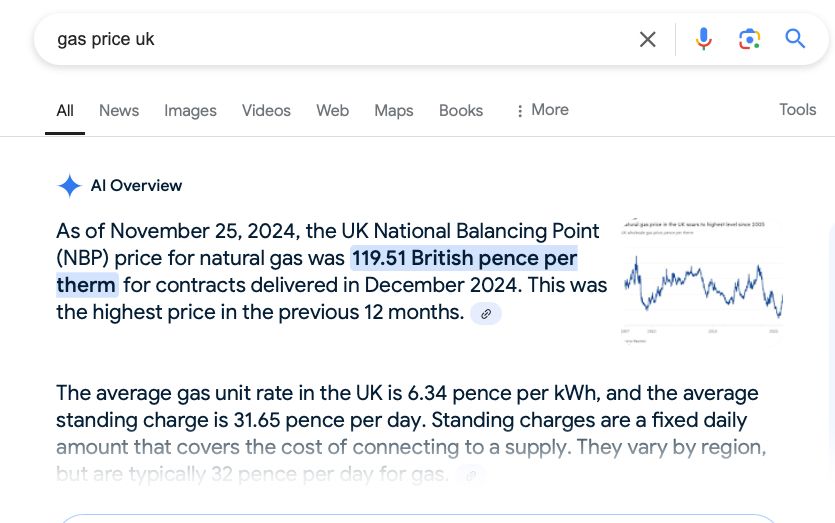This screenshot has height=523, width=835.
Task: Select the Web results tab
Action: pos(332,111)
